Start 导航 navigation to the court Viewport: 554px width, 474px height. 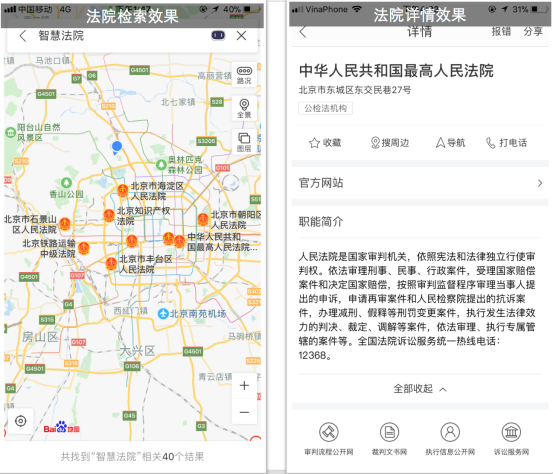450,143
